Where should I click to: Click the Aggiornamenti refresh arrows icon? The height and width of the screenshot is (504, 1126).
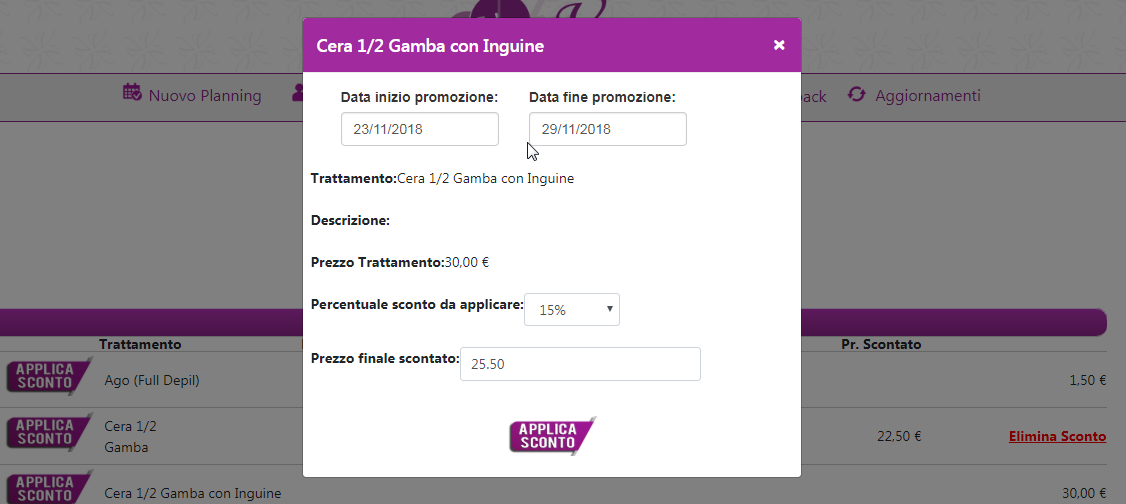(x=856, y=94)
